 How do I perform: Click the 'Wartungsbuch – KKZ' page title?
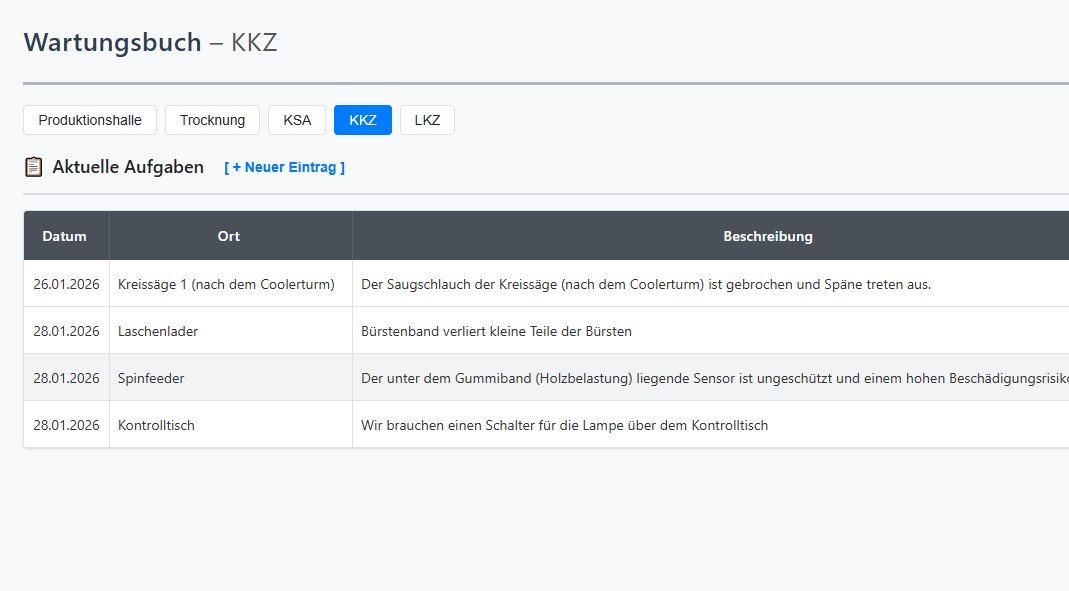coord(151,42)
